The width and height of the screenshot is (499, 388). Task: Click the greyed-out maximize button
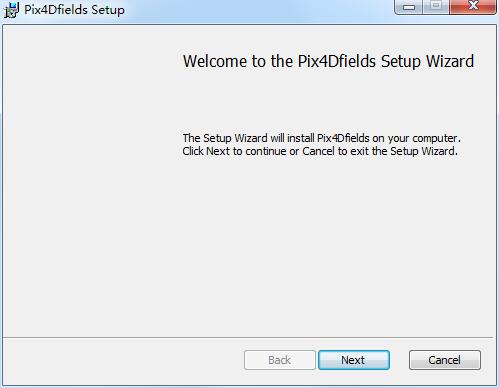(x=436, y=6)
